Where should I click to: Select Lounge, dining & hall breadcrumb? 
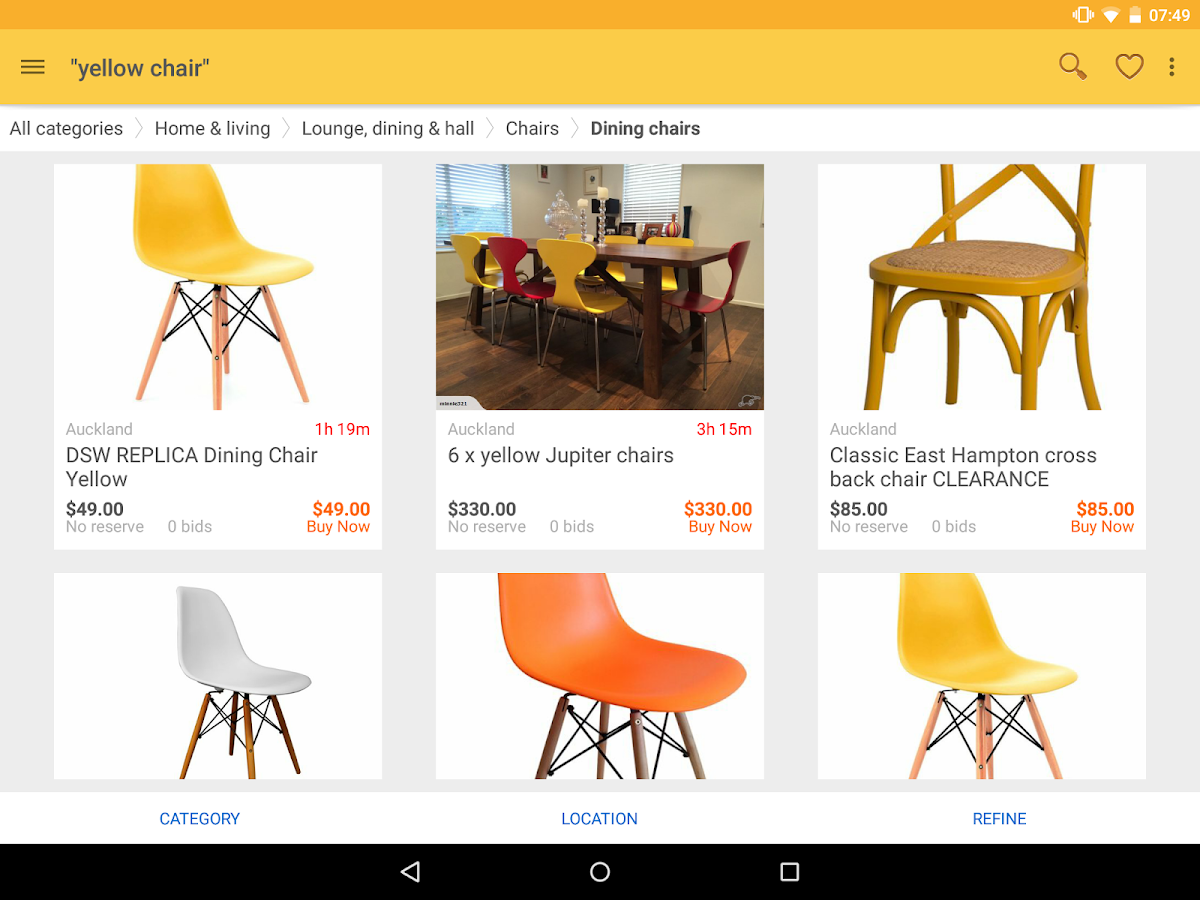388,128
